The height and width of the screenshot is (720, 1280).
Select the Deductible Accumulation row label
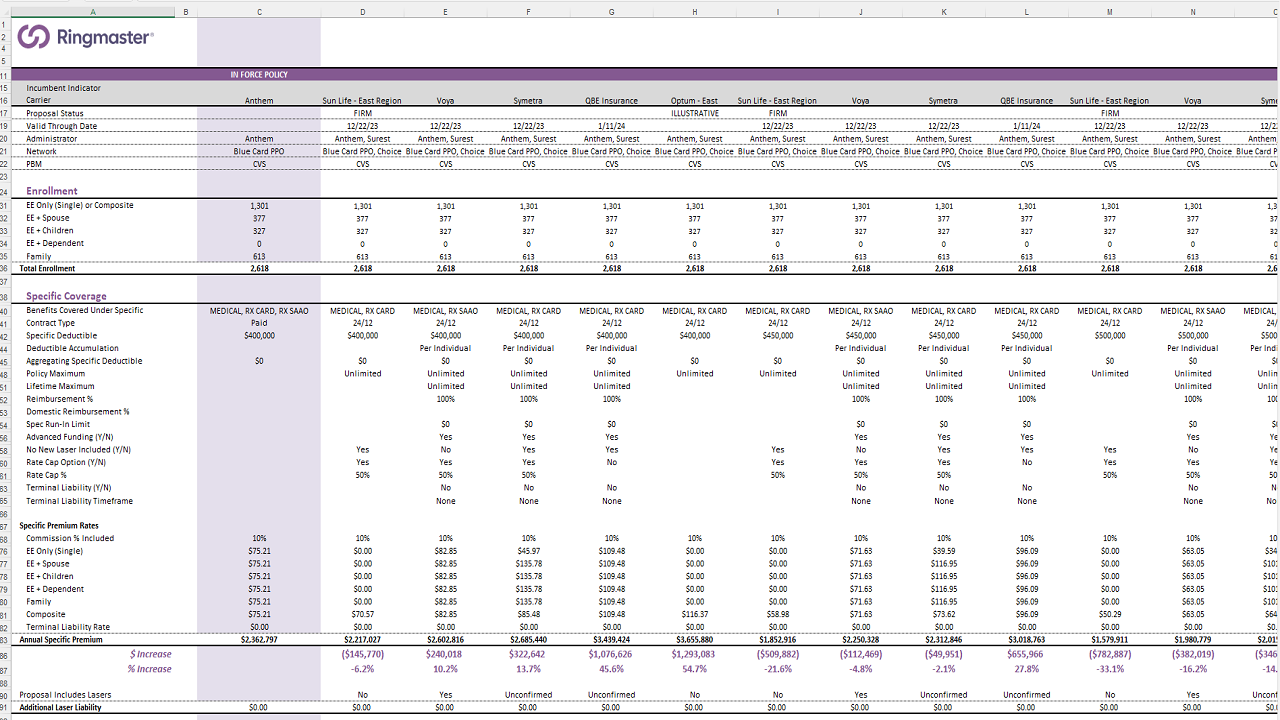[71, 348]
